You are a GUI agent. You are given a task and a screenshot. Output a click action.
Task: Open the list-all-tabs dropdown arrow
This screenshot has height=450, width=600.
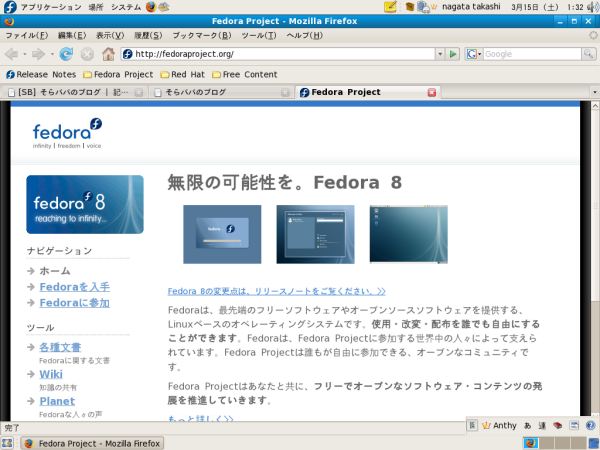[x=594, y=92]
